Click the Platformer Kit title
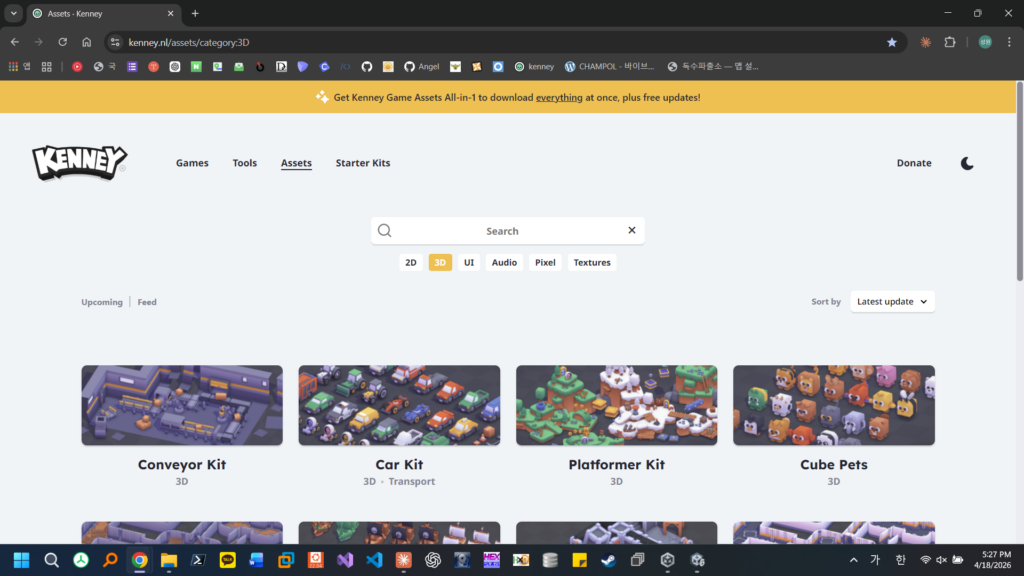 pos(616,464)
